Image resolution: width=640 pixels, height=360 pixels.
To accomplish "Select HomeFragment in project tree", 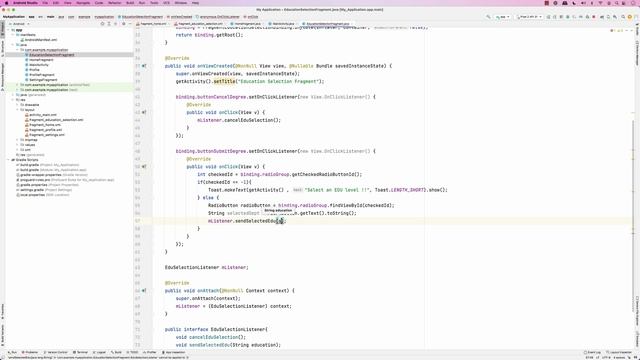I will click(41, 60).
